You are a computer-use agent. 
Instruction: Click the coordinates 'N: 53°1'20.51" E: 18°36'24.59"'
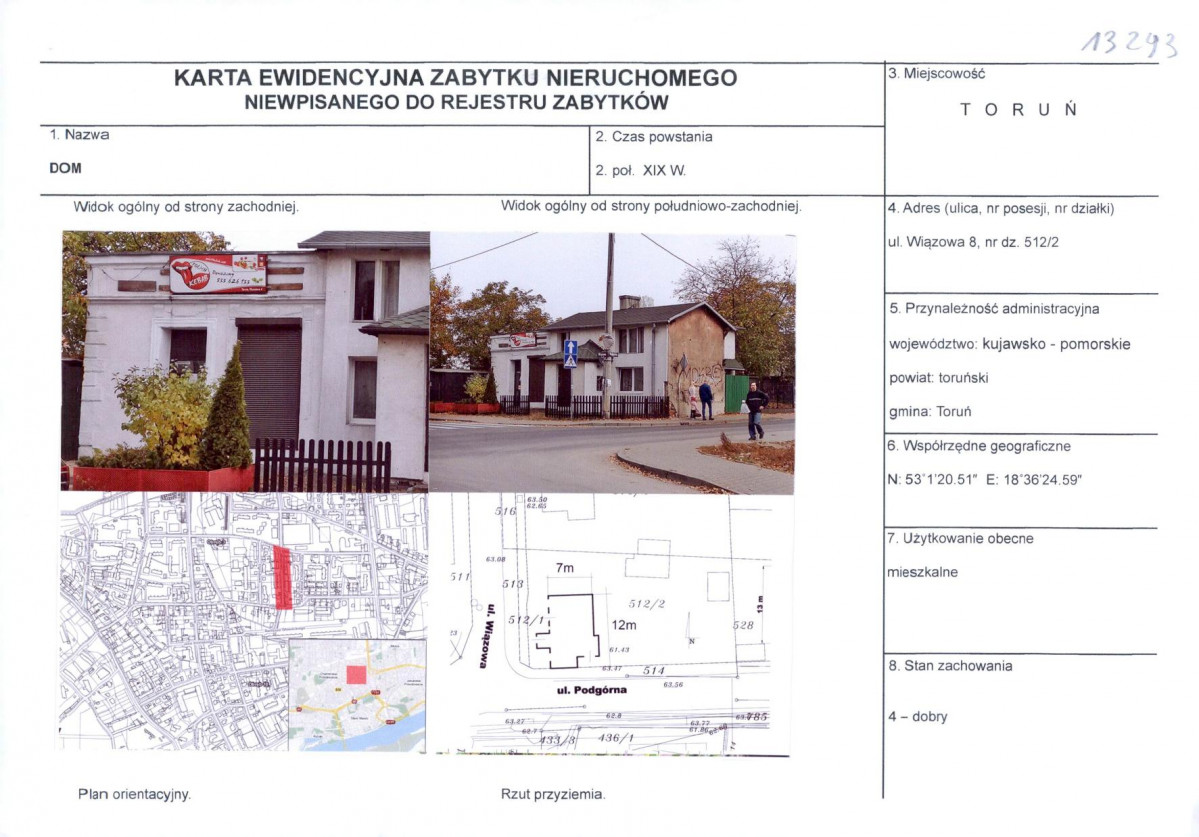(984, 480)
